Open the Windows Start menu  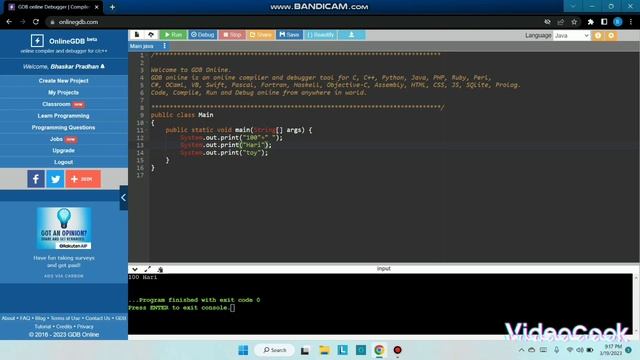pos(243,350)
